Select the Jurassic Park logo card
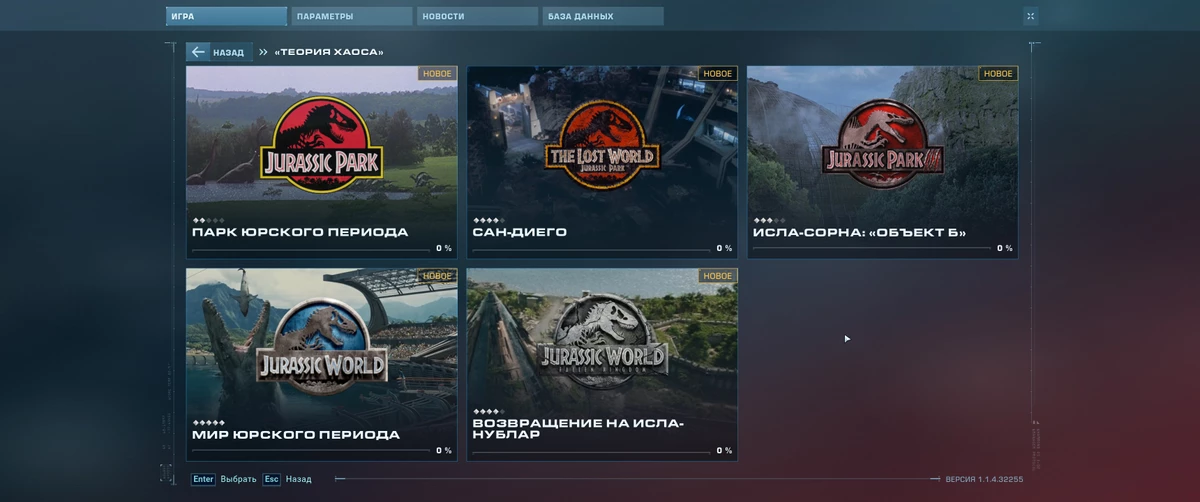 [x=322, y=162]
